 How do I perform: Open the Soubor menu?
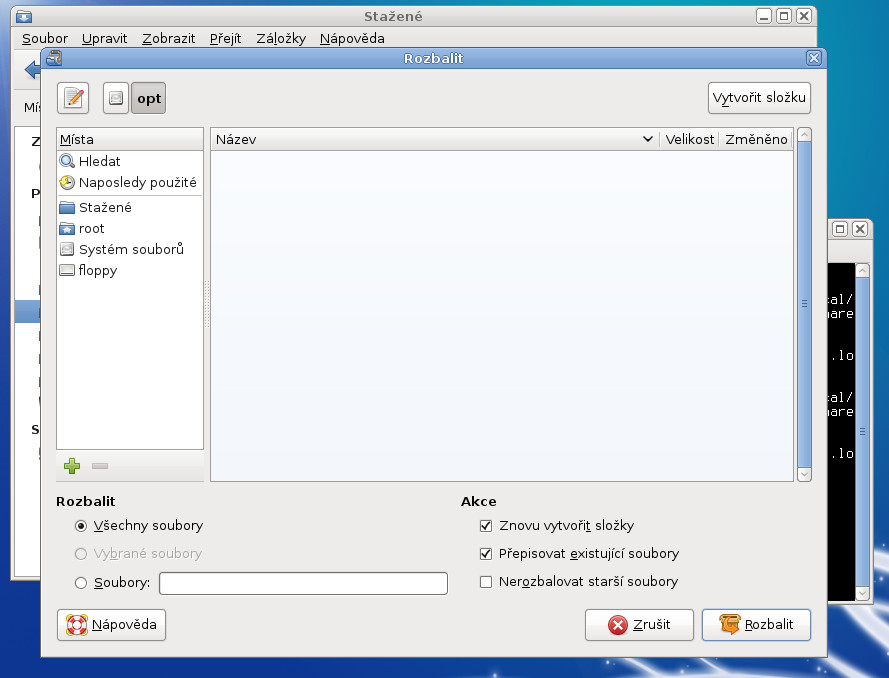coord(45,39)
